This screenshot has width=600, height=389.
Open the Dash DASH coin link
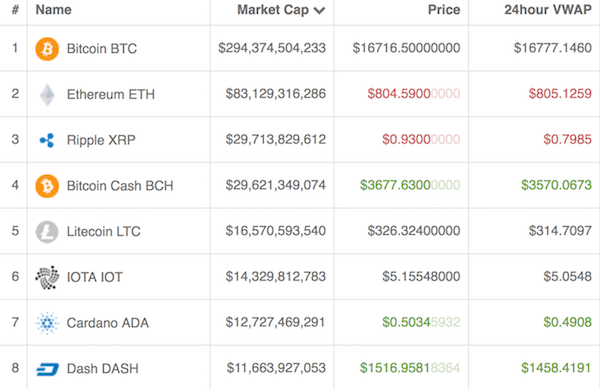103,369
